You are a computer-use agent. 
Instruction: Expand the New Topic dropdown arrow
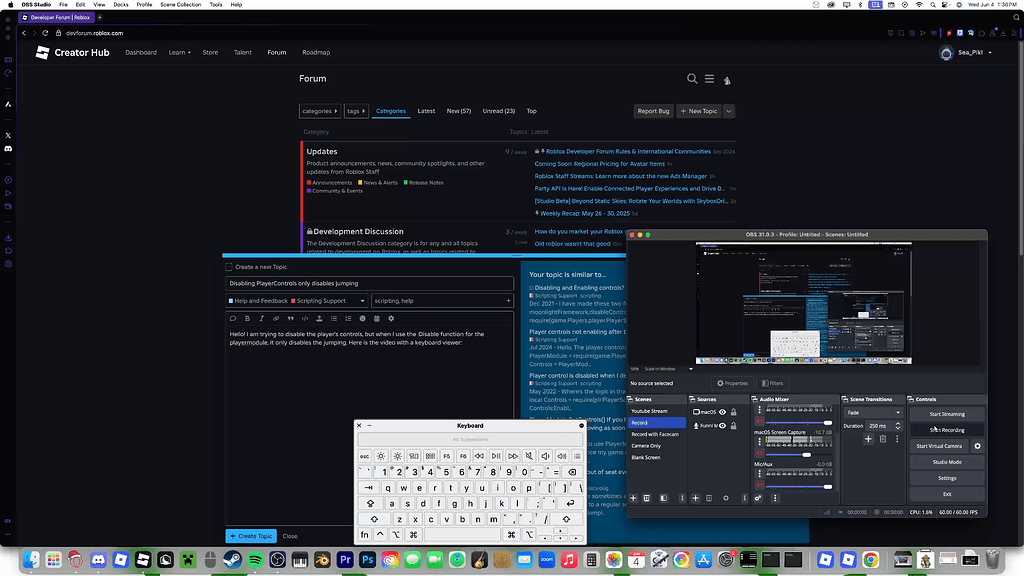point(729,111)
